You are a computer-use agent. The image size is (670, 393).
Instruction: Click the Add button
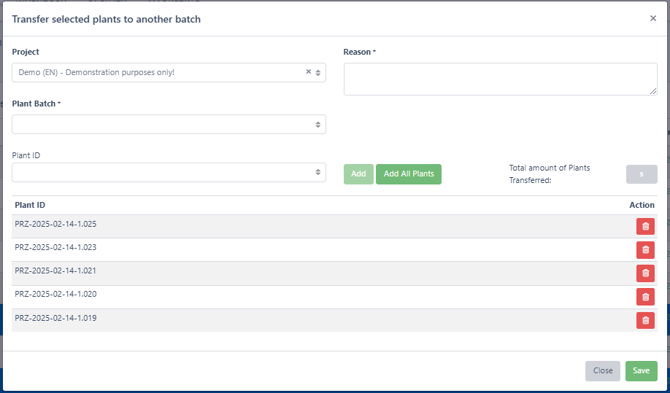[359, 174]
